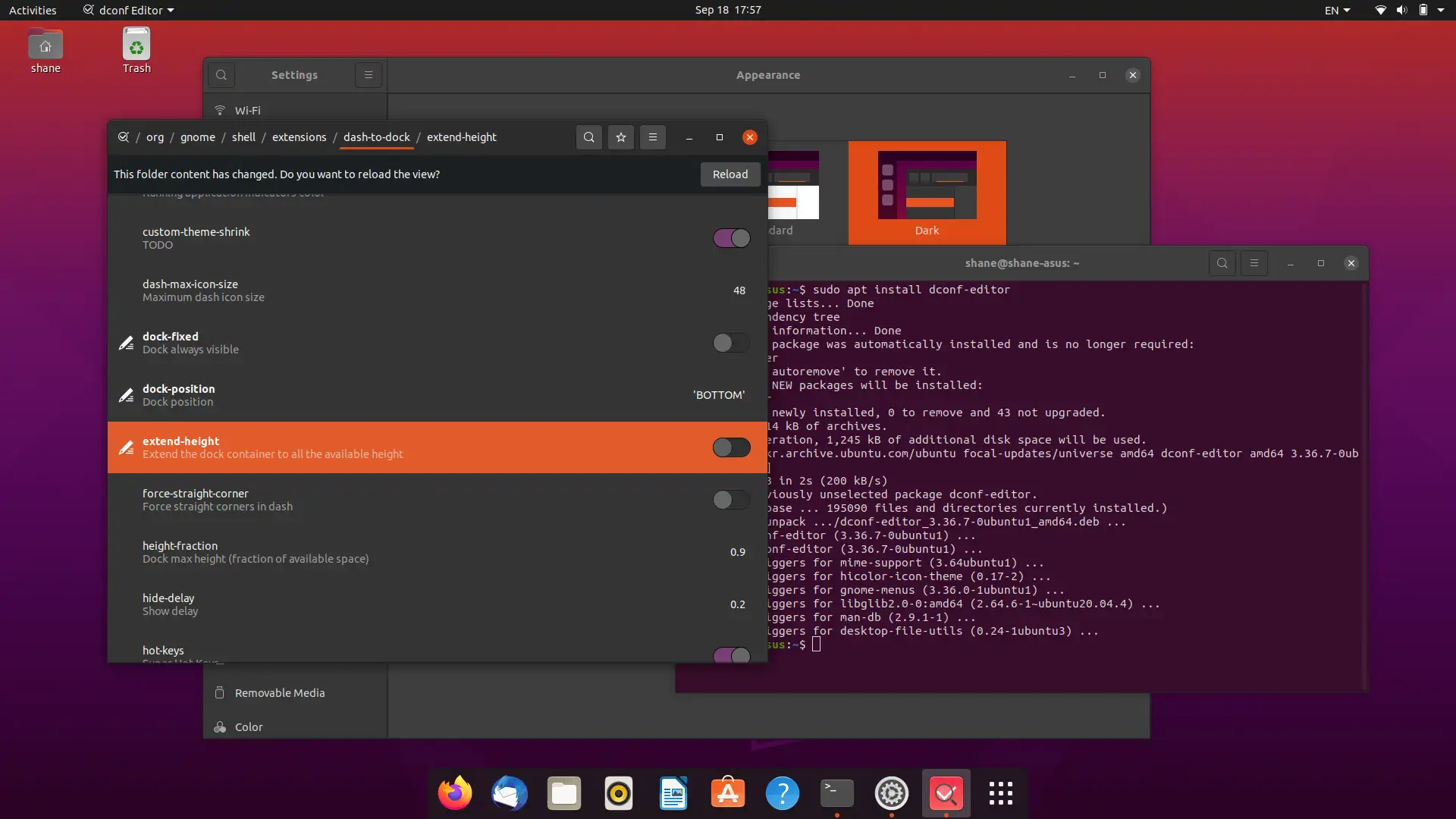Click the Settings search icon
The height and width of the screenshot is (819, 1456).
tap(221, 75)
